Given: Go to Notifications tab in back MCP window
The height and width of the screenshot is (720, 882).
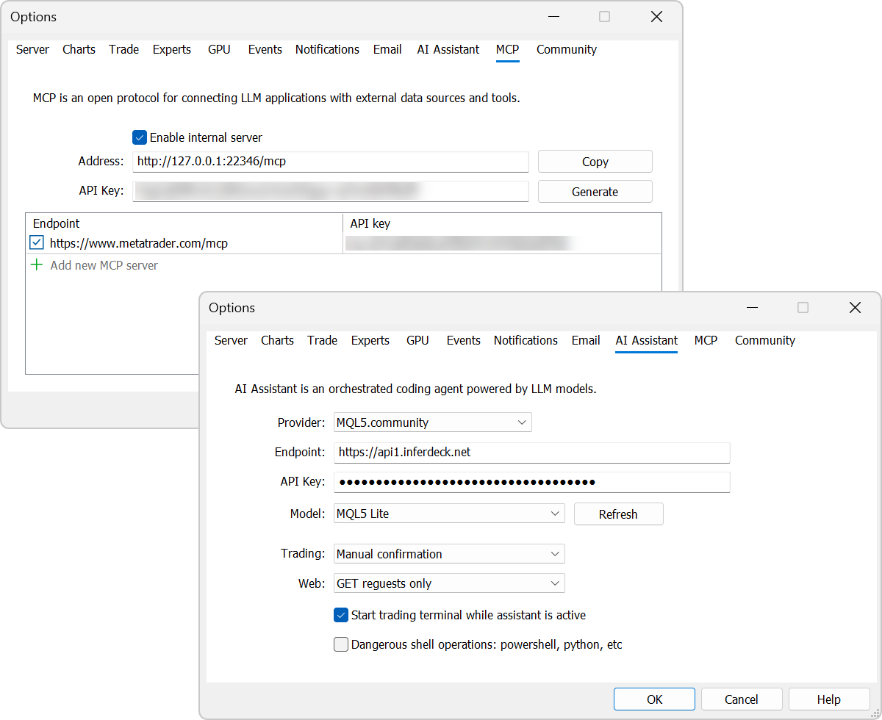Looking at the screenshot, I should click(327, 50).
